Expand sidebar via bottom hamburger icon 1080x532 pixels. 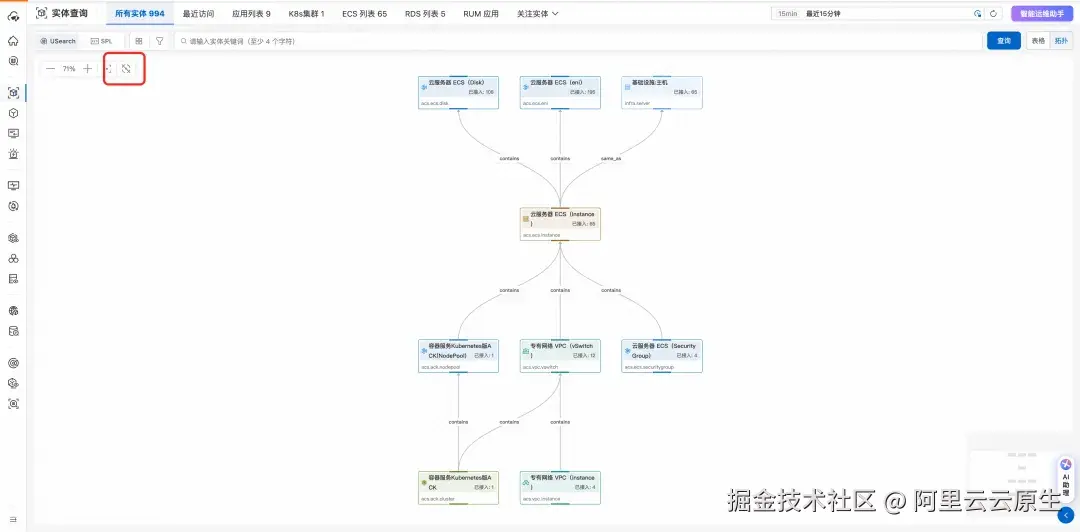coord(13,519)
